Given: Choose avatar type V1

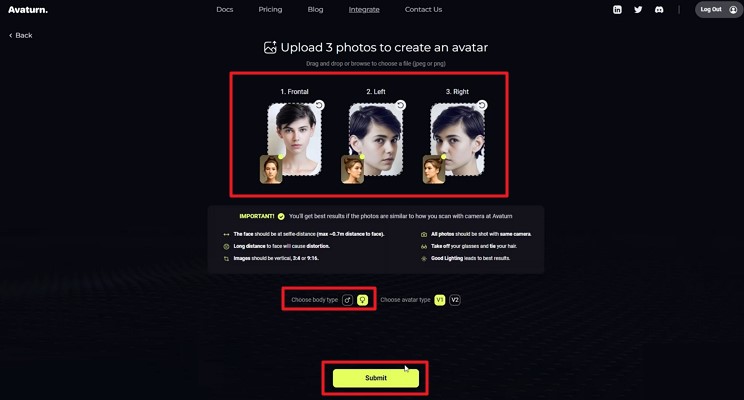Looking at the screenshot, I should (440, 300).
